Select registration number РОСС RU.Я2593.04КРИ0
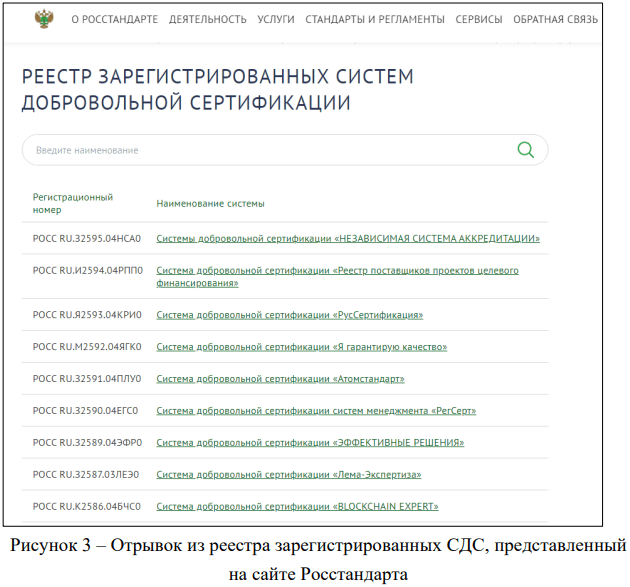Image resolution: width=630 pixels, height=587 pixels. (x=87, y=315)
